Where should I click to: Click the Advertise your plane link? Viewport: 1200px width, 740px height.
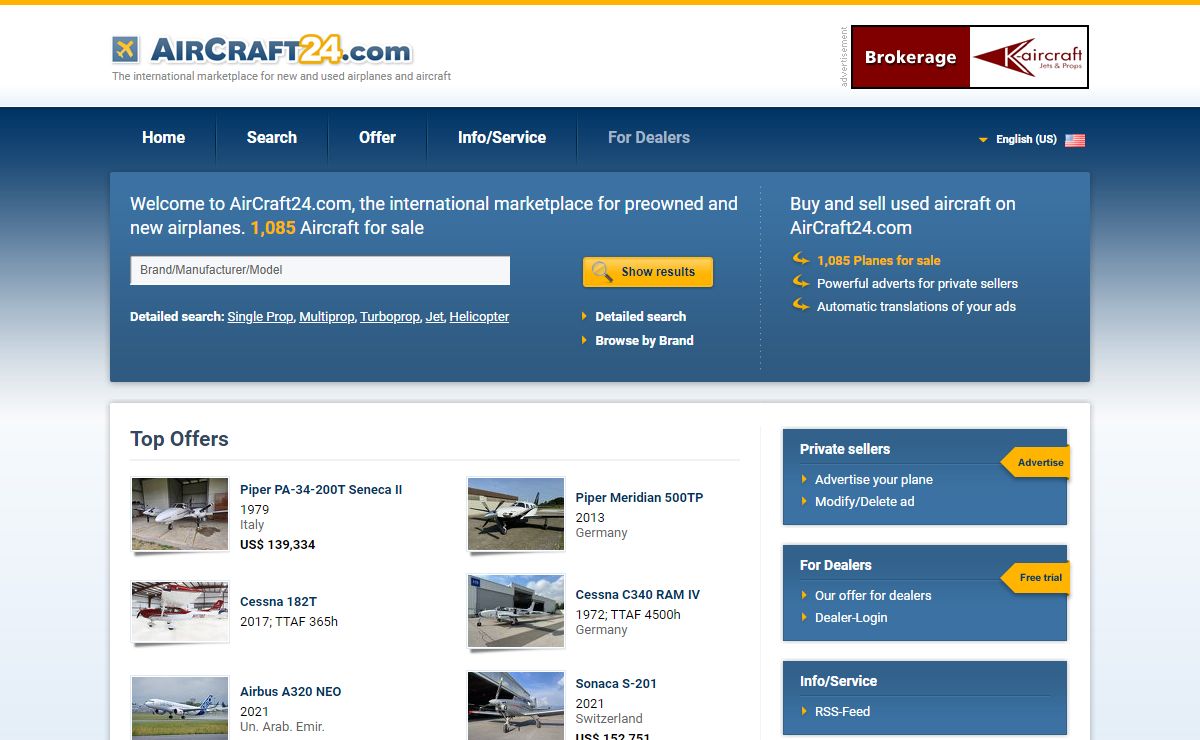pyautogui.click(x=874, y=480)
